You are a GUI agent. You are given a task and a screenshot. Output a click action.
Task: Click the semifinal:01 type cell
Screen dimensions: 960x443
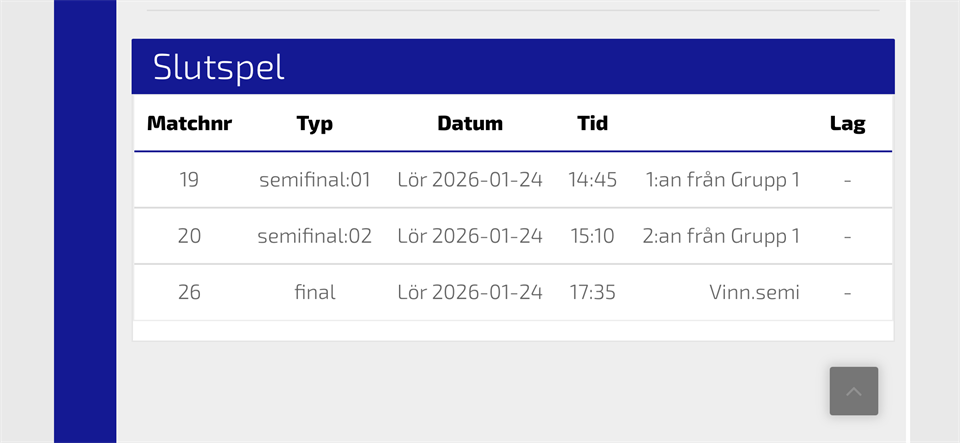point(315,180)
